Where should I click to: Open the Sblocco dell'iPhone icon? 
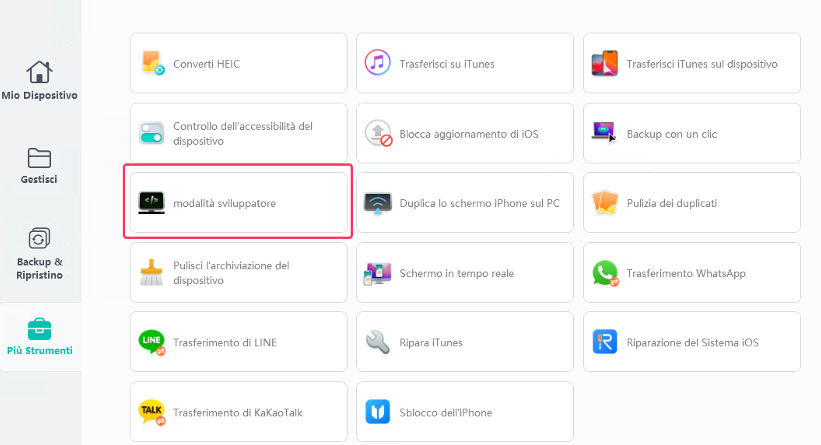pyautogui.click(x=378, y=412)
